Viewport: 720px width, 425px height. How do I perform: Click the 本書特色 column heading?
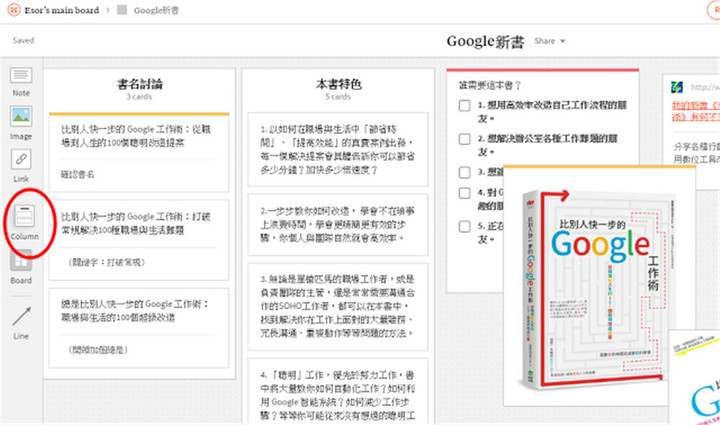click(338, 84)
